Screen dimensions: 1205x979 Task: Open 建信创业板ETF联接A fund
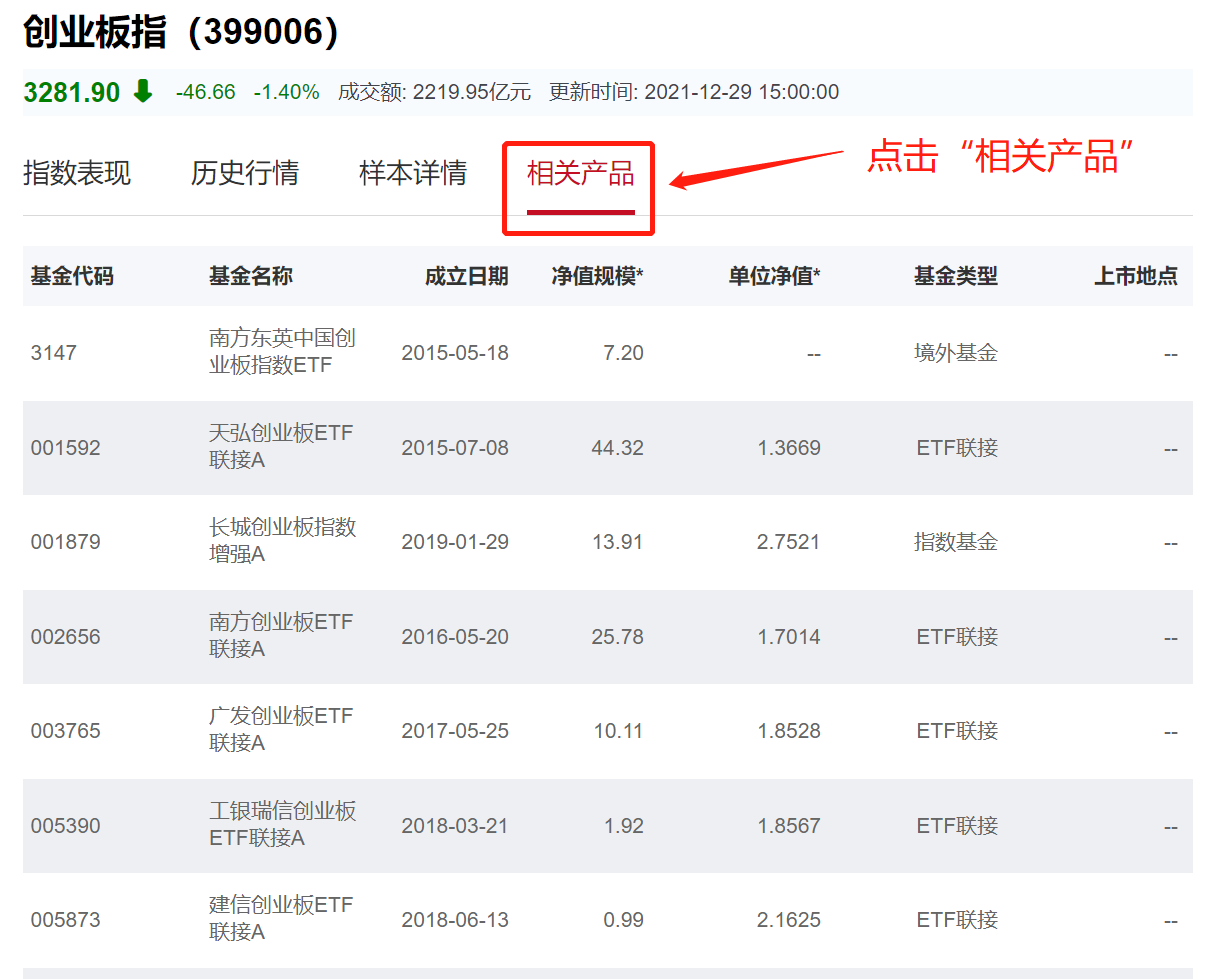pyautogui.click(x=281, y=919)
